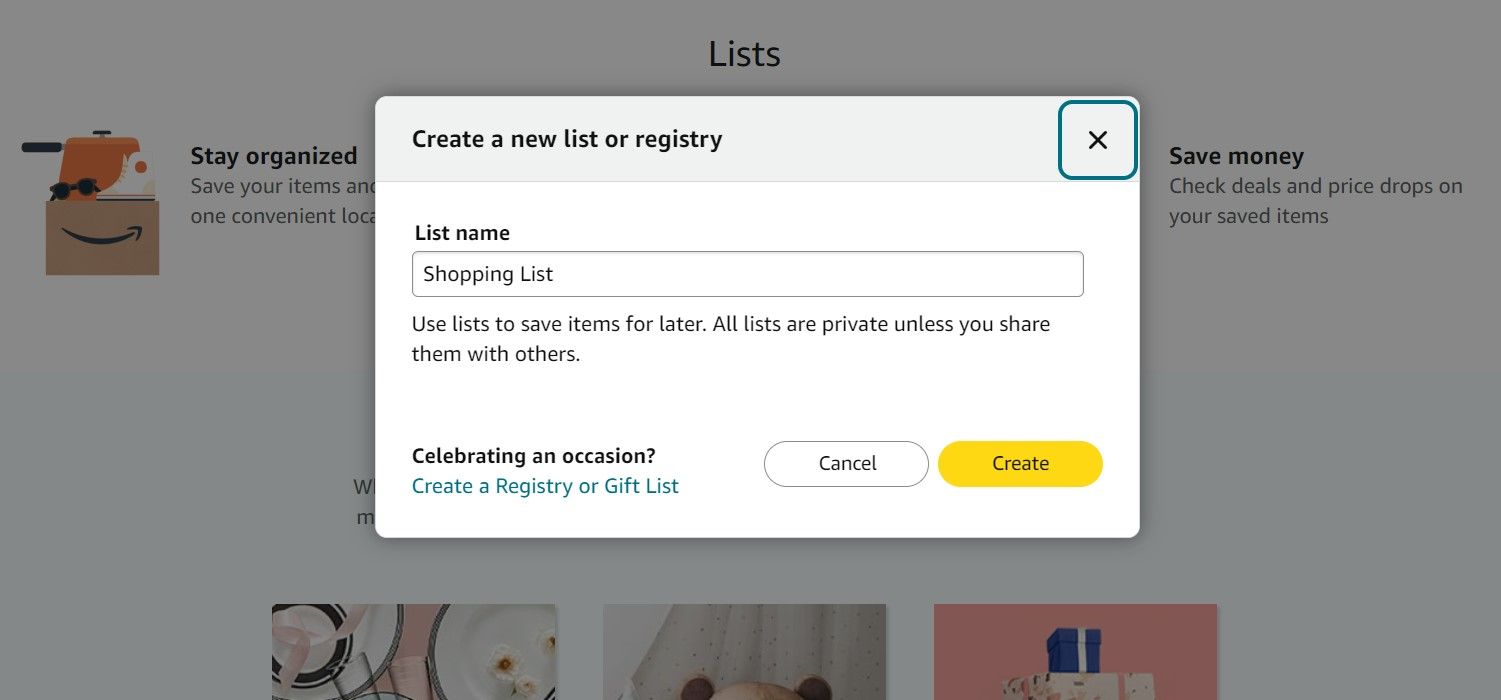Viewport: 1501px width, 700px height.
Task: Close the create list dialog with the X
Action: 1097,140
